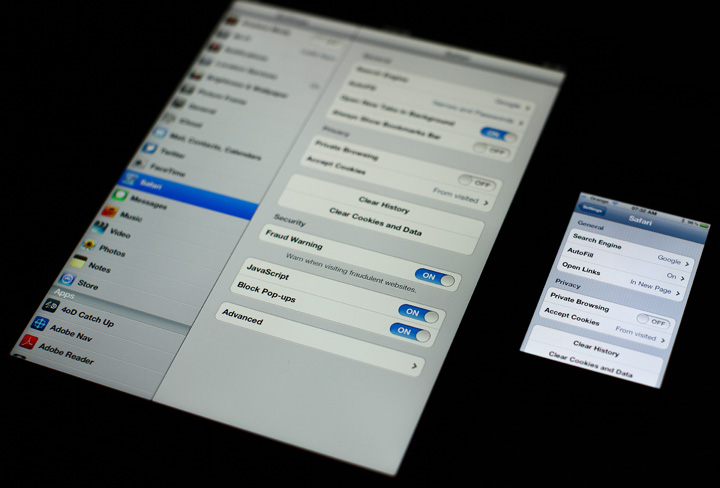Tap the blue Store icon on iPad

pos(68,279)
